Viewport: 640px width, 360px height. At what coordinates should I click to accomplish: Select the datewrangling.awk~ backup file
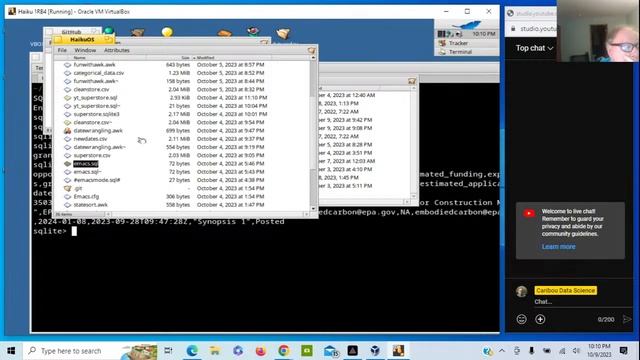100,147
